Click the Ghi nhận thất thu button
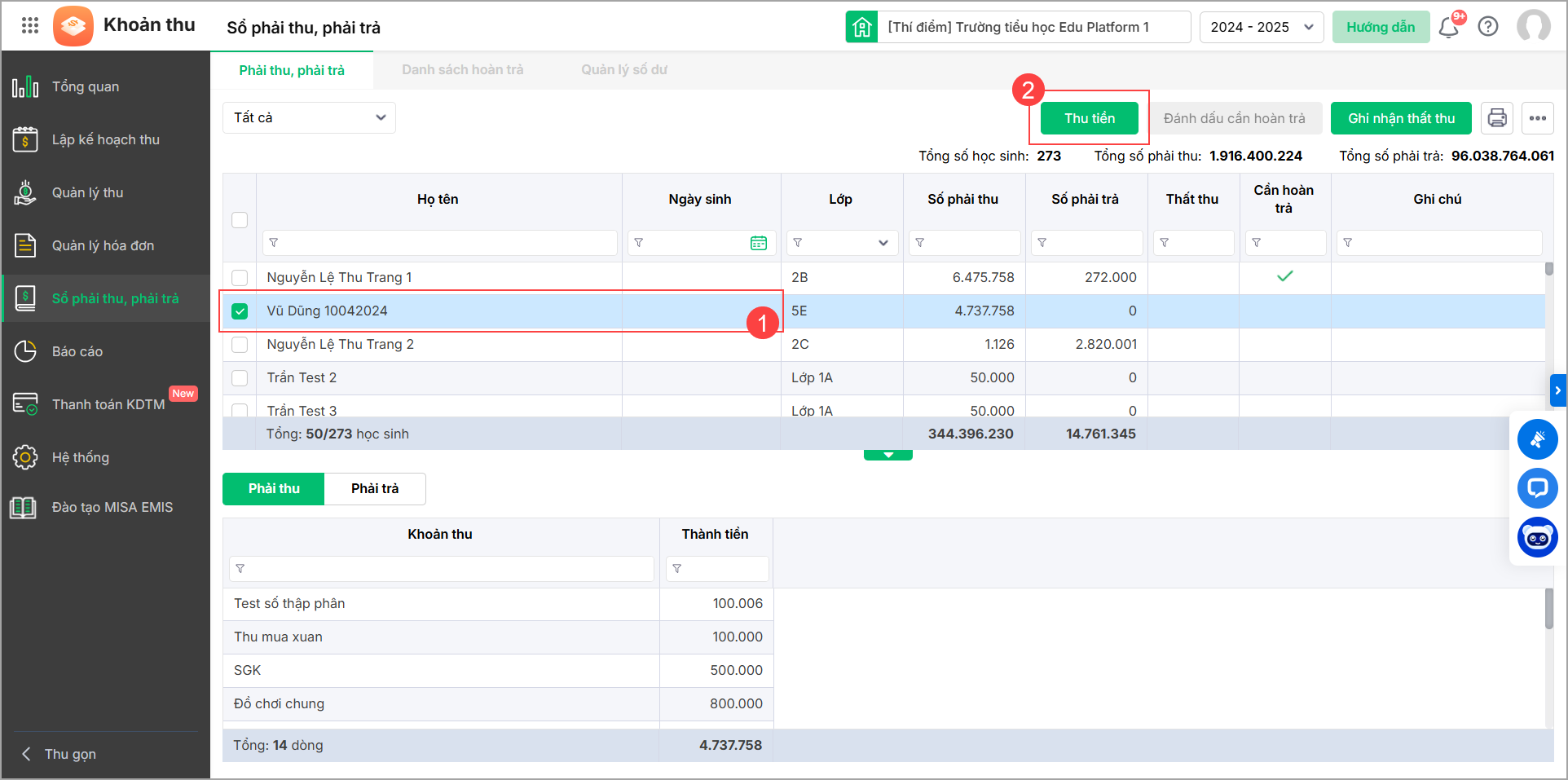1568x780 pixels. click(x=1400, y=118)
